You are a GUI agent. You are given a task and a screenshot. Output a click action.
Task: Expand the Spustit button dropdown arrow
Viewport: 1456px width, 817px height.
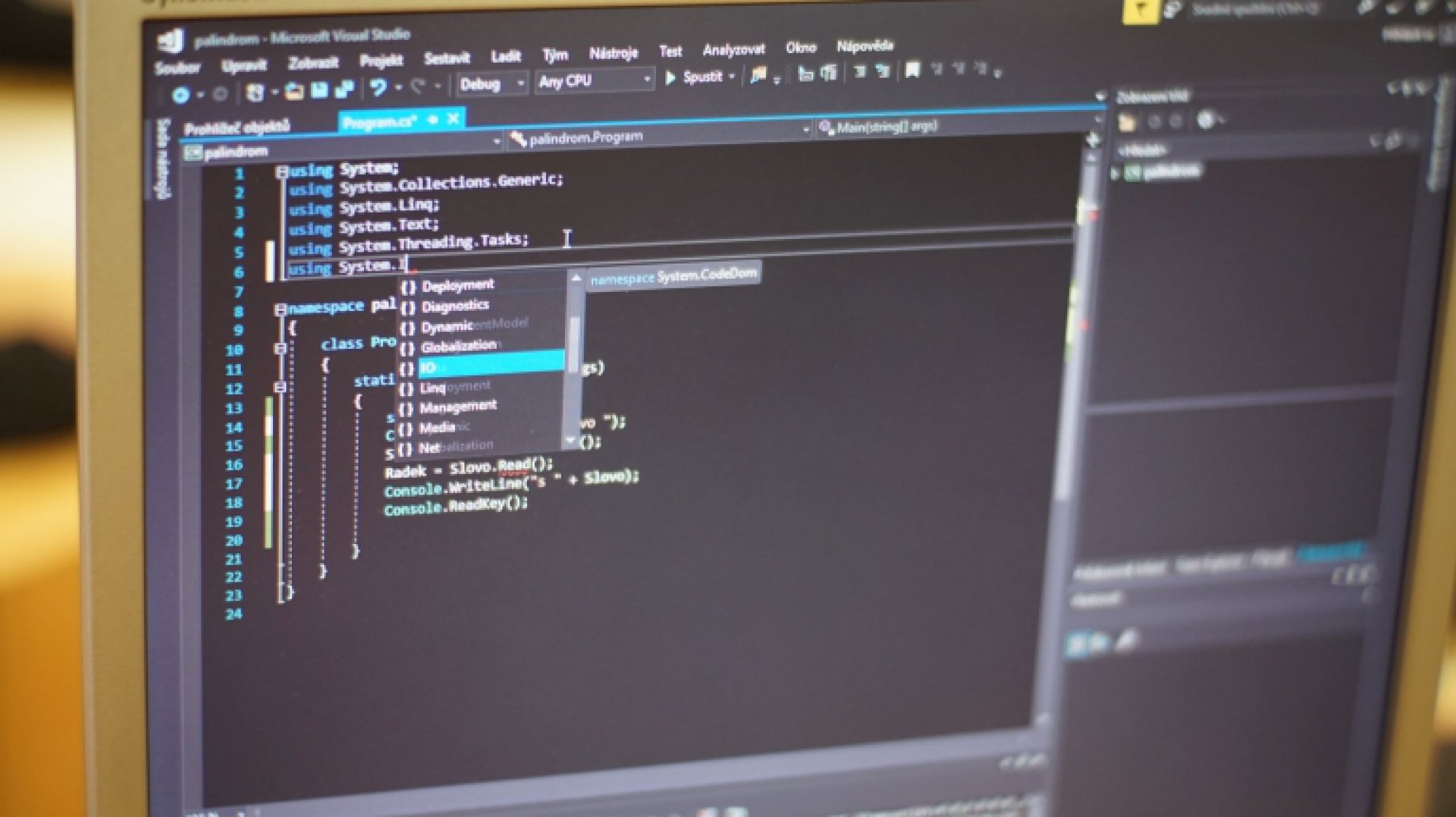(732, 76)
